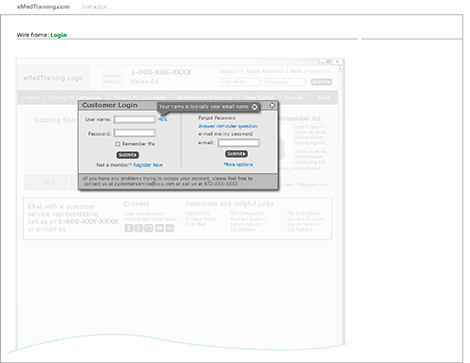Open the Contact Us header link
The height and width of the screenshot is (363, 470).
[319, 71]
